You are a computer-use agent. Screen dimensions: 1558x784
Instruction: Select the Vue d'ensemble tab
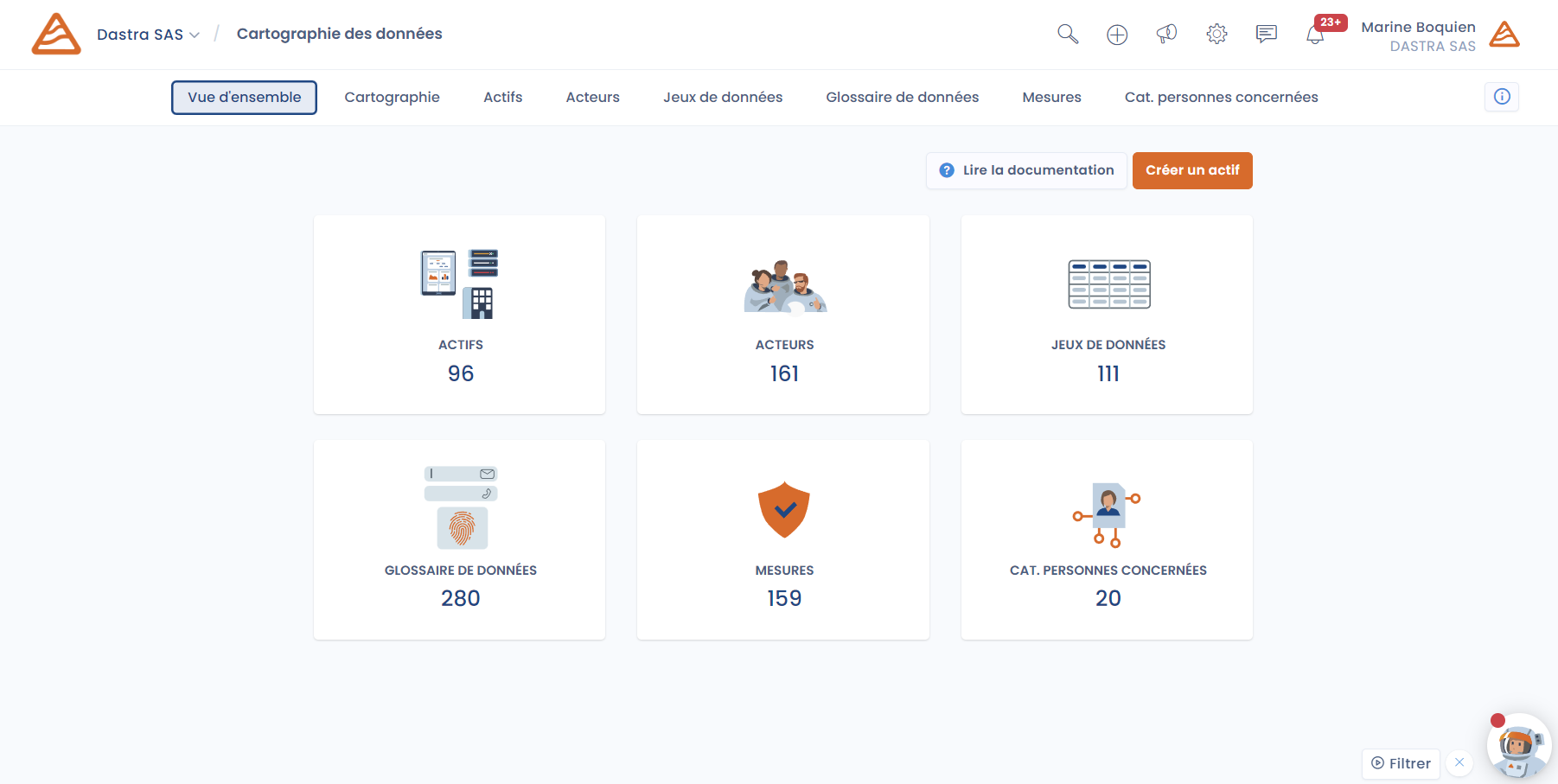coord(244,98)
